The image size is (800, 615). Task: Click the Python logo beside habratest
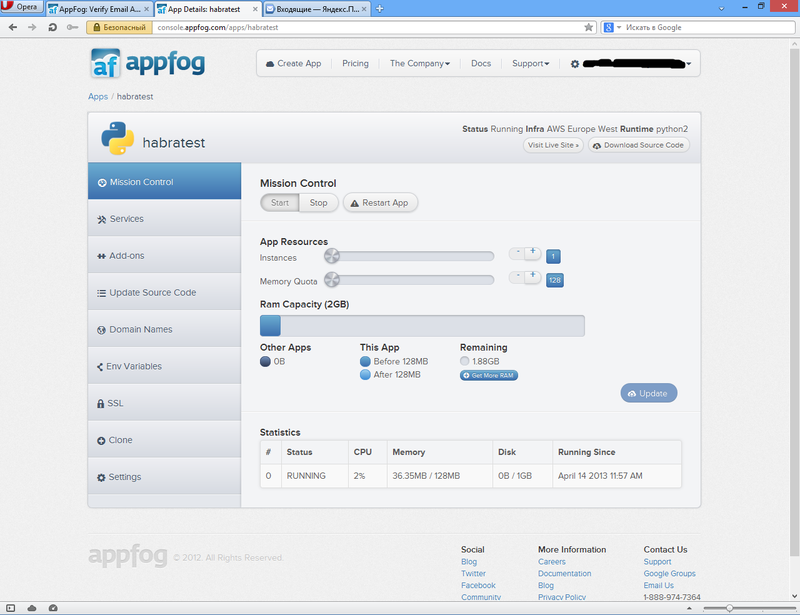117,138
